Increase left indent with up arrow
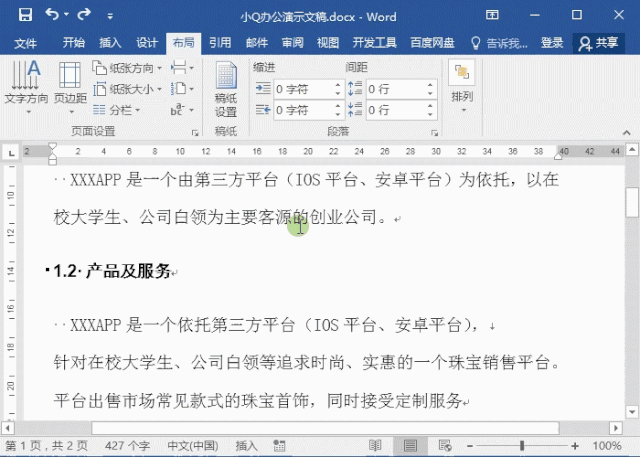The height and width of the screenshot is (457, 640). tap(338, 85)
